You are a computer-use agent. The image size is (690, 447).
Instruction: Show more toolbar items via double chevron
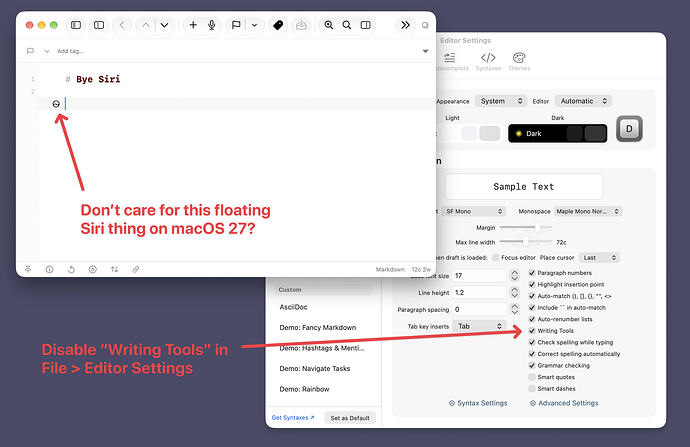coord(405,25)
